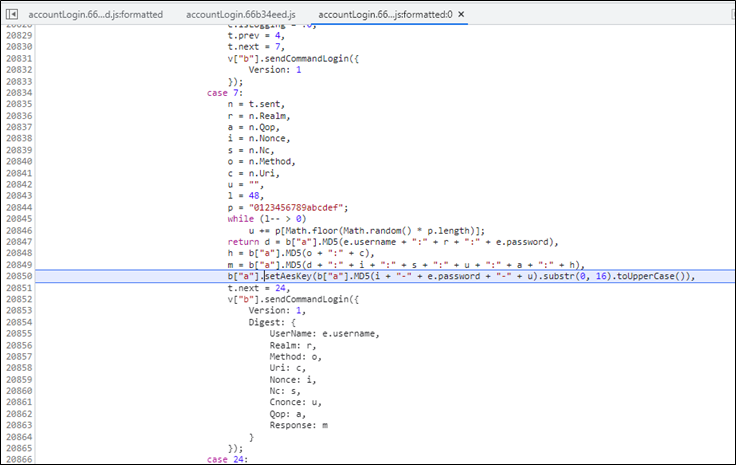Click "Nonce: i," line
The height and width of the screenshot is (465, 736).
[293, 380]
